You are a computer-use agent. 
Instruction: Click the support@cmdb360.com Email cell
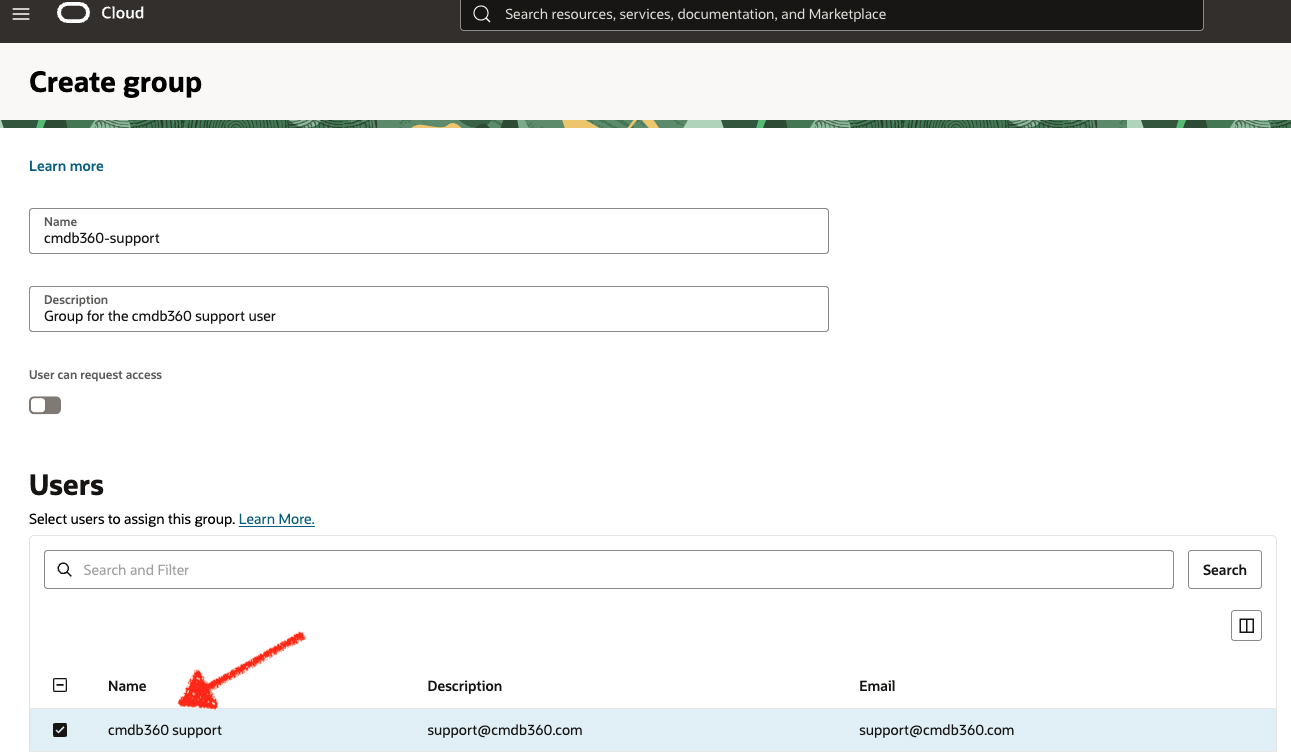937,730
